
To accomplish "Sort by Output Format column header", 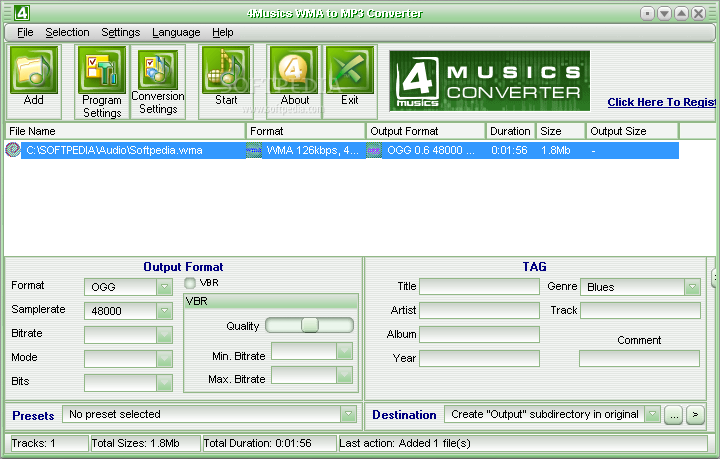I will [x=426, y=131].
